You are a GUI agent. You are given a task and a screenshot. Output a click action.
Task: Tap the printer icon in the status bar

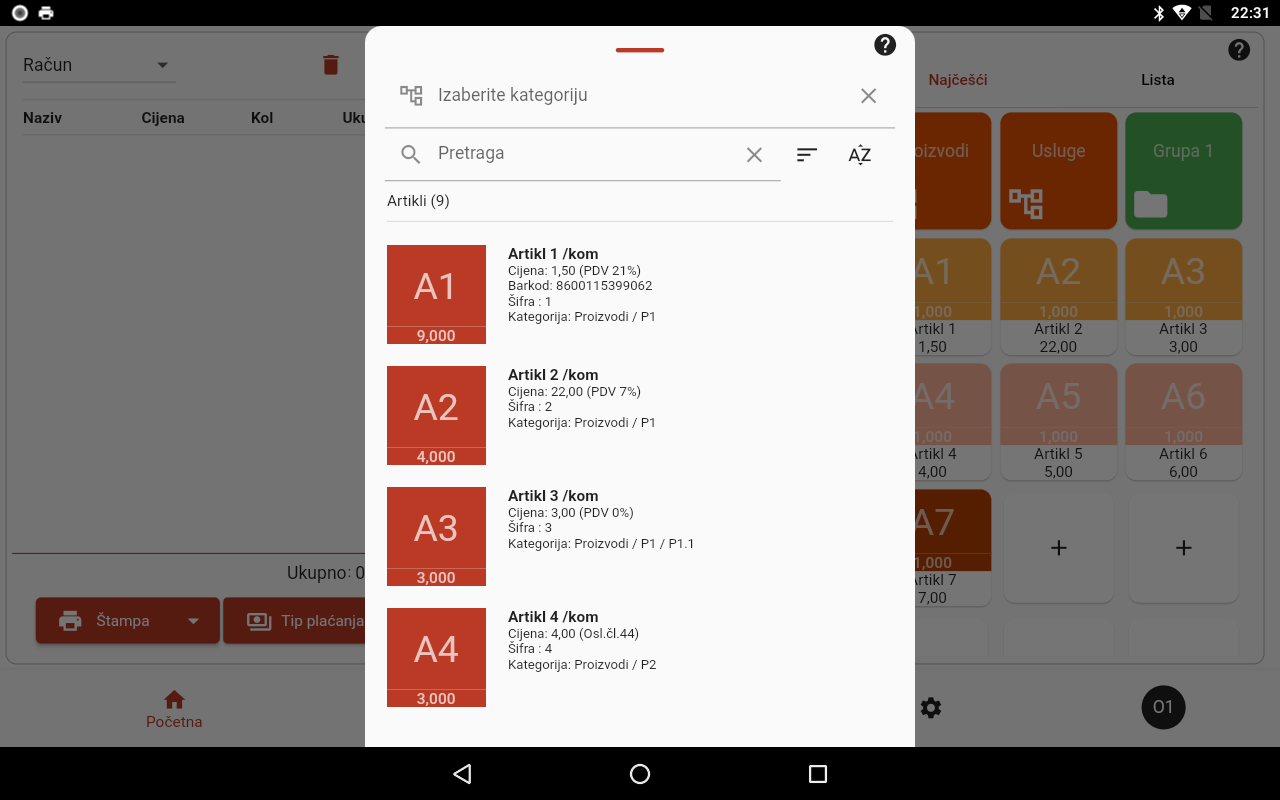click(x=45, y=13)
